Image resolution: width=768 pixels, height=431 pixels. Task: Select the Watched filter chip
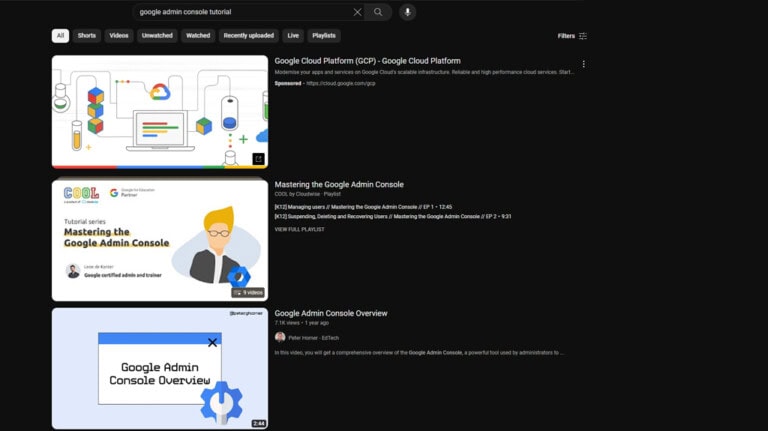[x=198, y=36]
